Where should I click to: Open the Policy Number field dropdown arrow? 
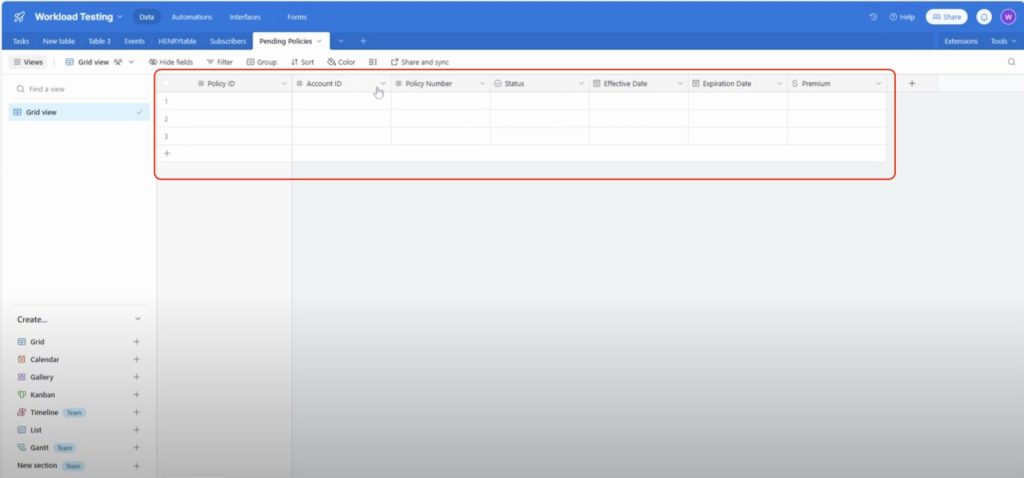482,84
